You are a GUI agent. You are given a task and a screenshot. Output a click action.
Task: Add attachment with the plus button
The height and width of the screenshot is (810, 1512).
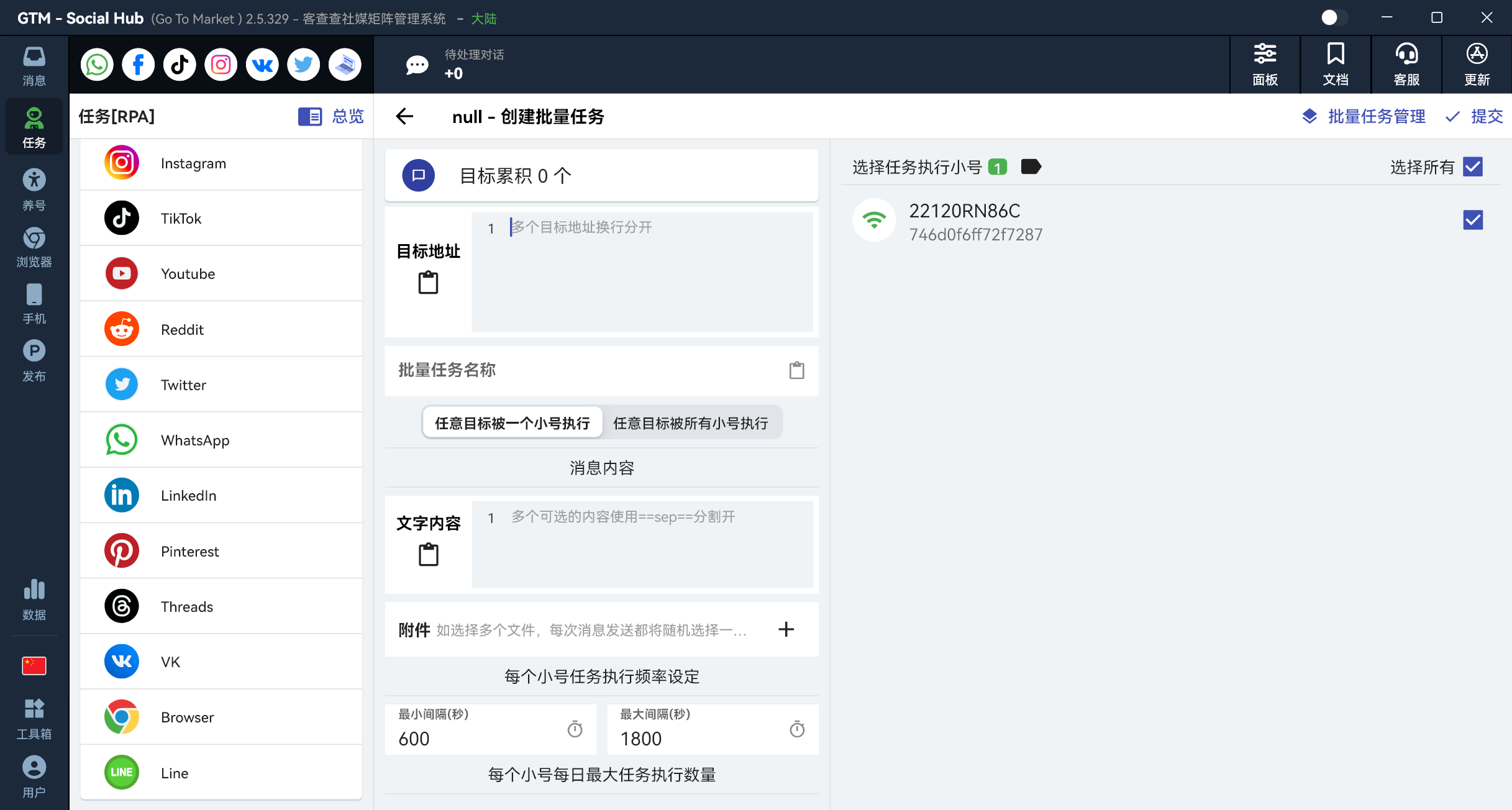click(x=786, y=629)
